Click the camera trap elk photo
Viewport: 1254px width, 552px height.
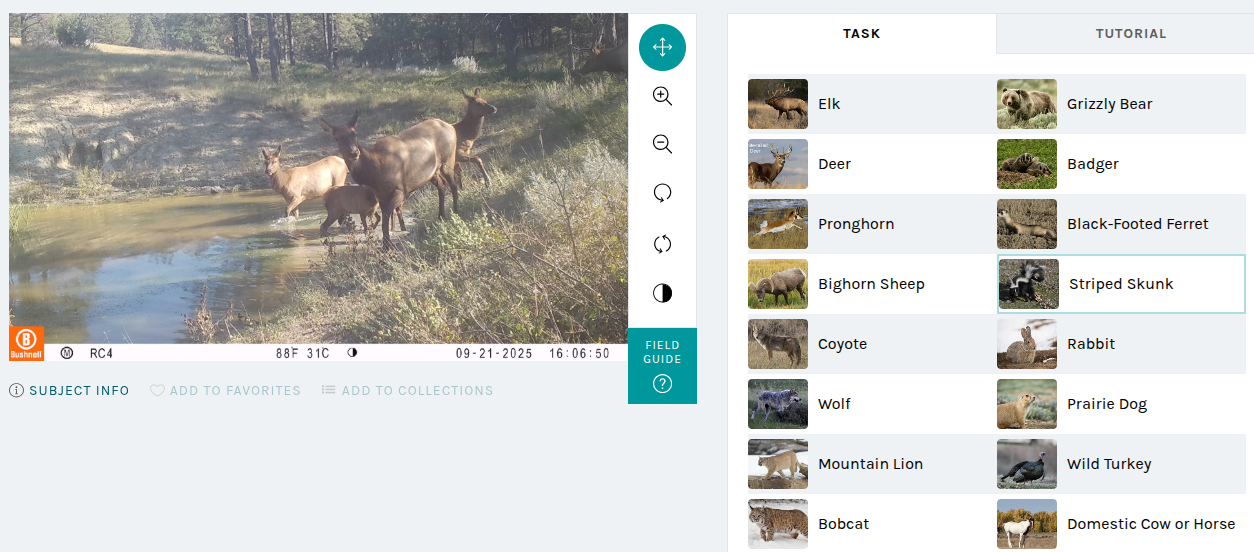318,178
